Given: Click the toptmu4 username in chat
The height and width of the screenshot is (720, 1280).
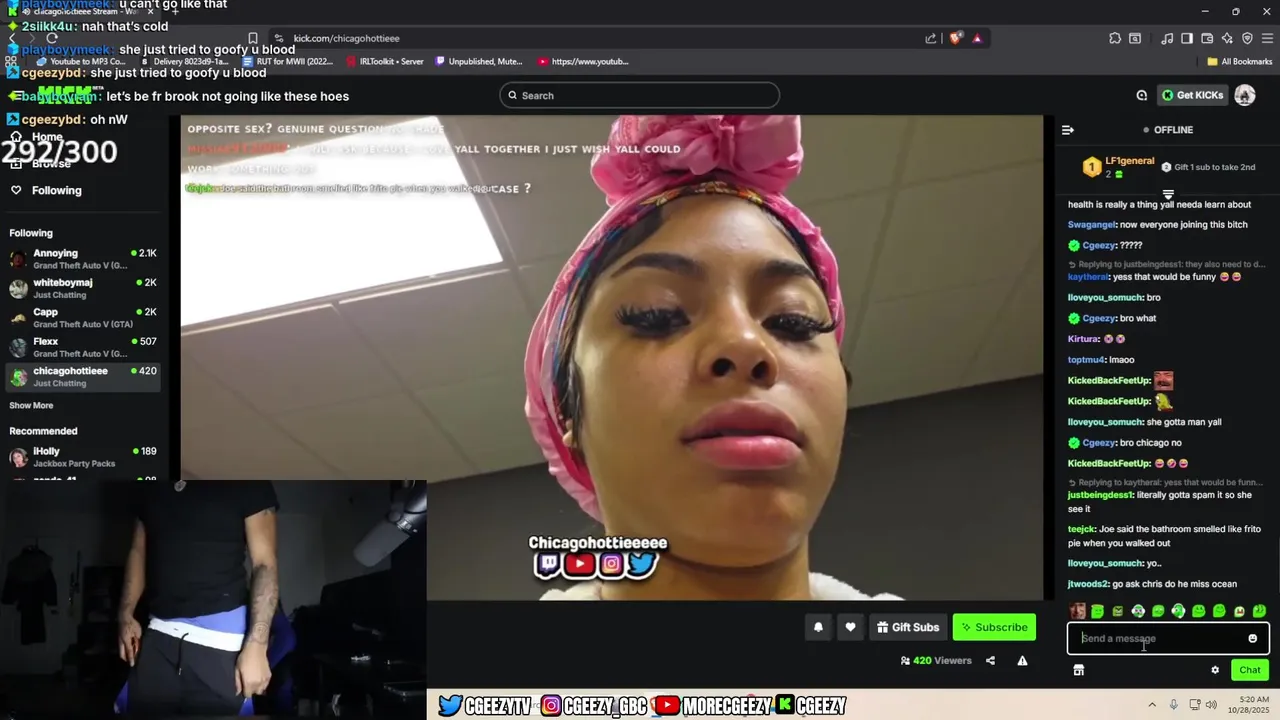Looking at the screenshot, I should coord(1086,360).
